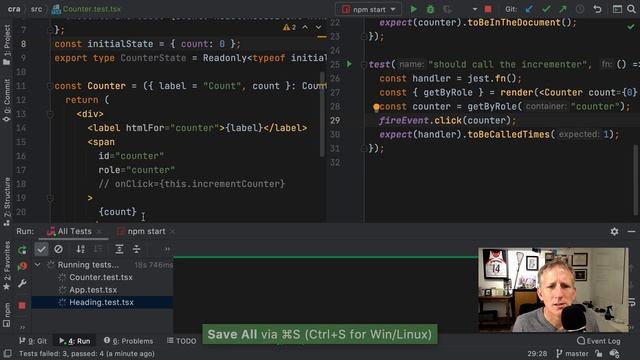Close the All Tests run tab
This screenshot has height=360, width=640.
[99, 231]
